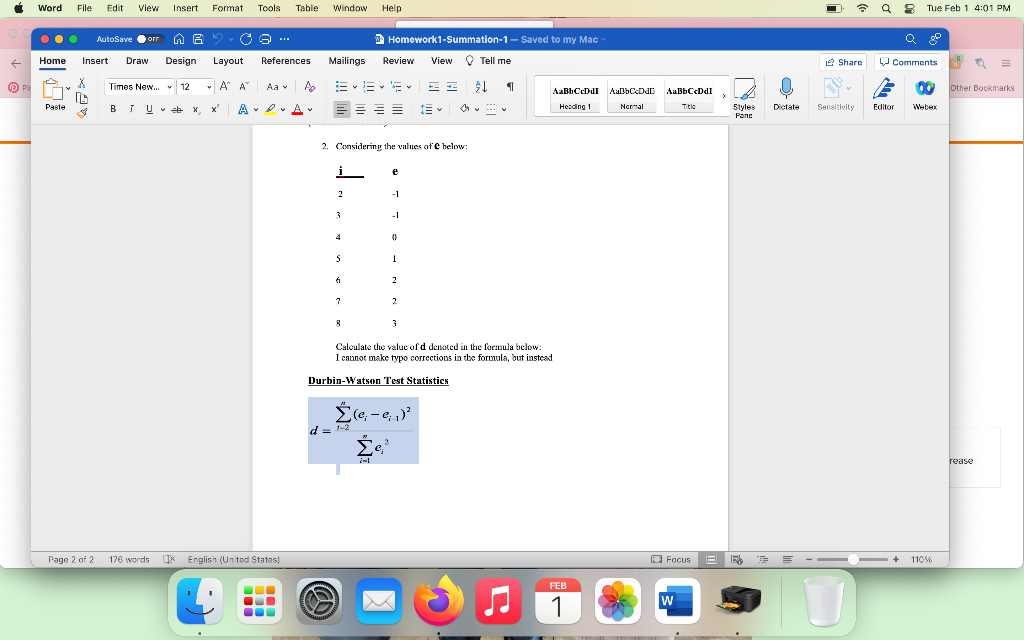Launch the Webex add-in
1024x640 pixels.
tap(924, 95)
